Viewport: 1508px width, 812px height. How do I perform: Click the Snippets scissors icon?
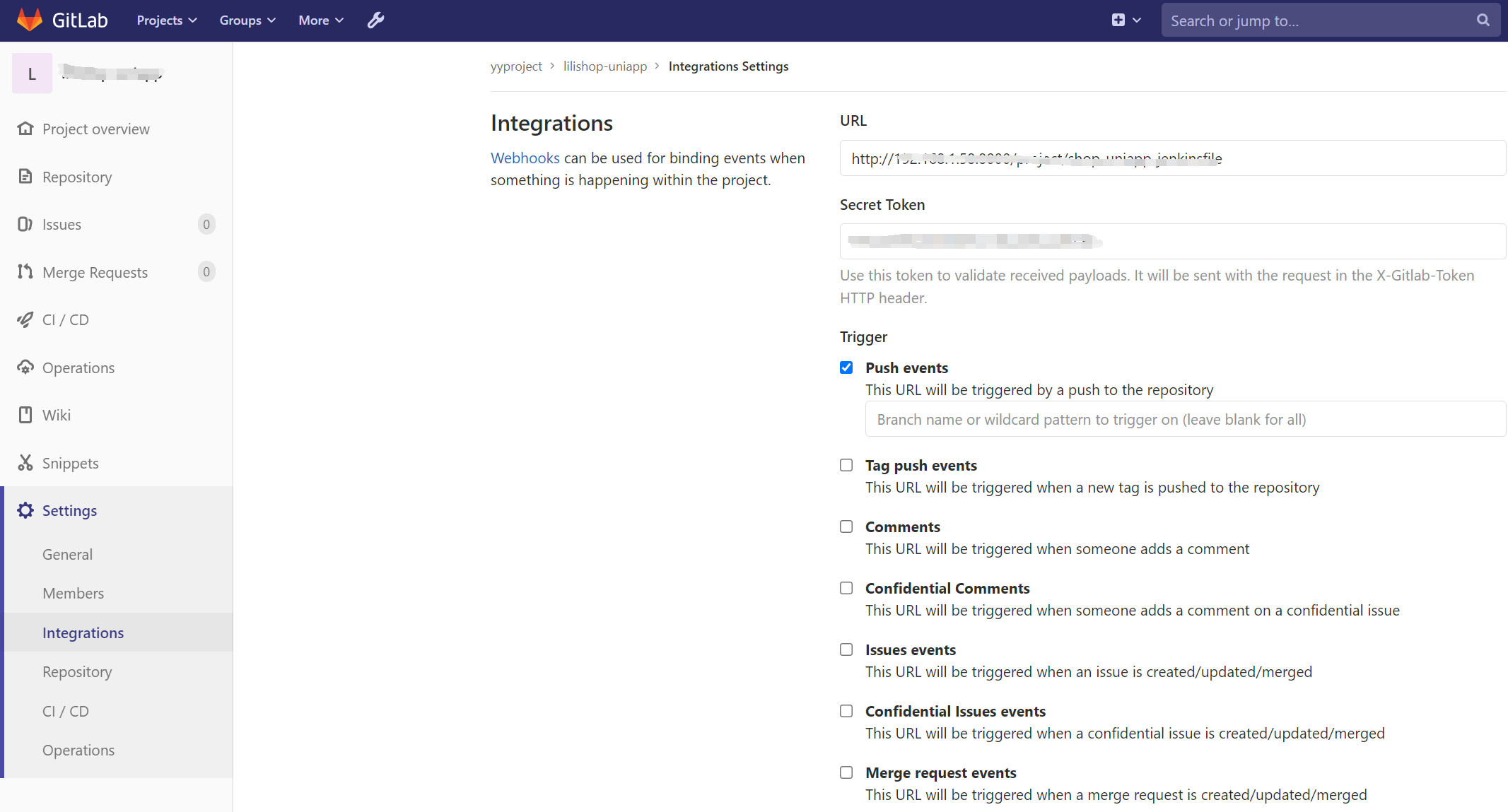pyautogui.click(x=25, y=463)
